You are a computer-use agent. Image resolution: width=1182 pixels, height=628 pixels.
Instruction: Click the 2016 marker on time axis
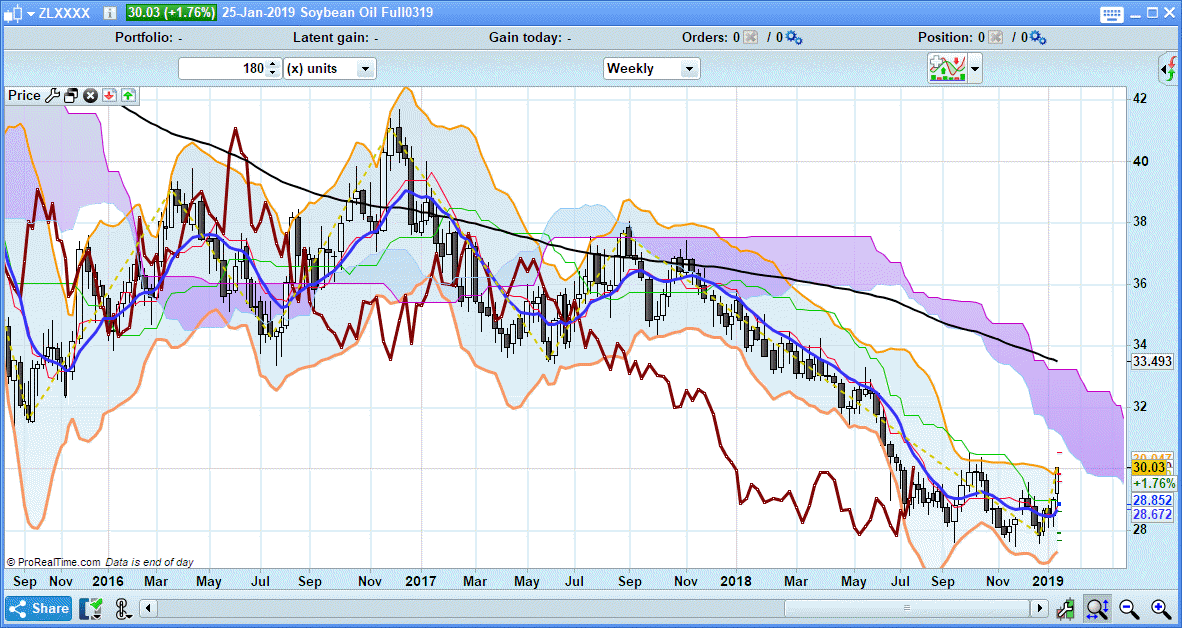pos(108,581)
